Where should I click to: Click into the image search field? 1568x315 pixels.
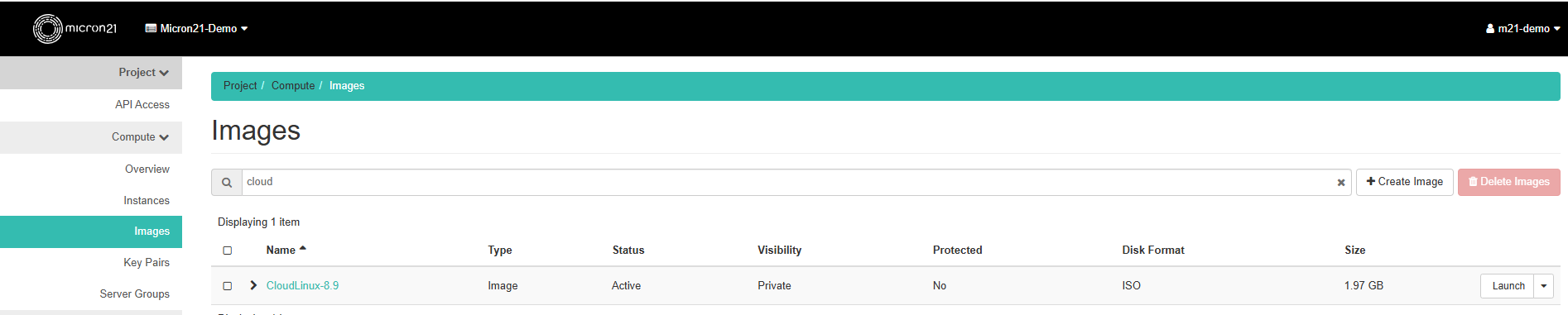click(x=790, y=183)
